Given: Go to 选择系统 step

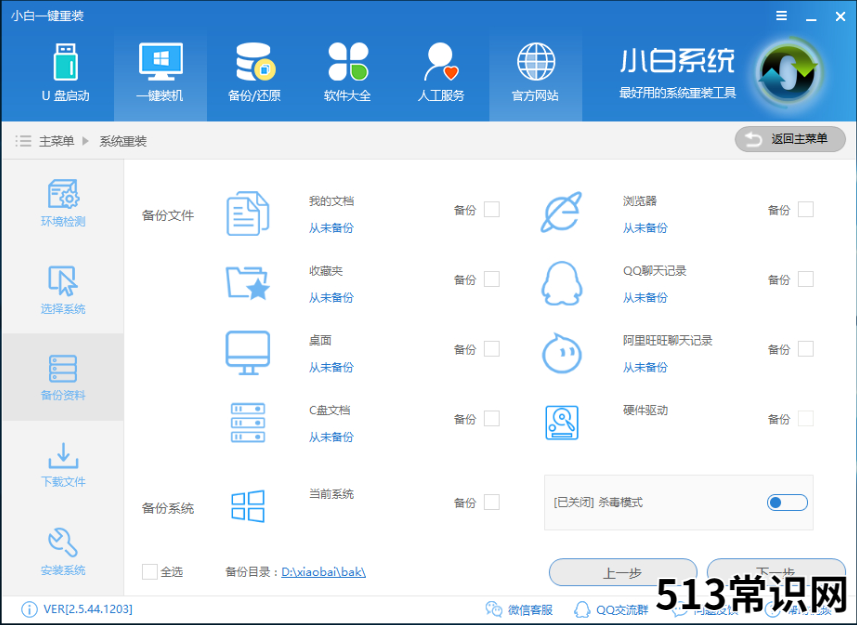Looking at the screenshot, I should 63,290.
